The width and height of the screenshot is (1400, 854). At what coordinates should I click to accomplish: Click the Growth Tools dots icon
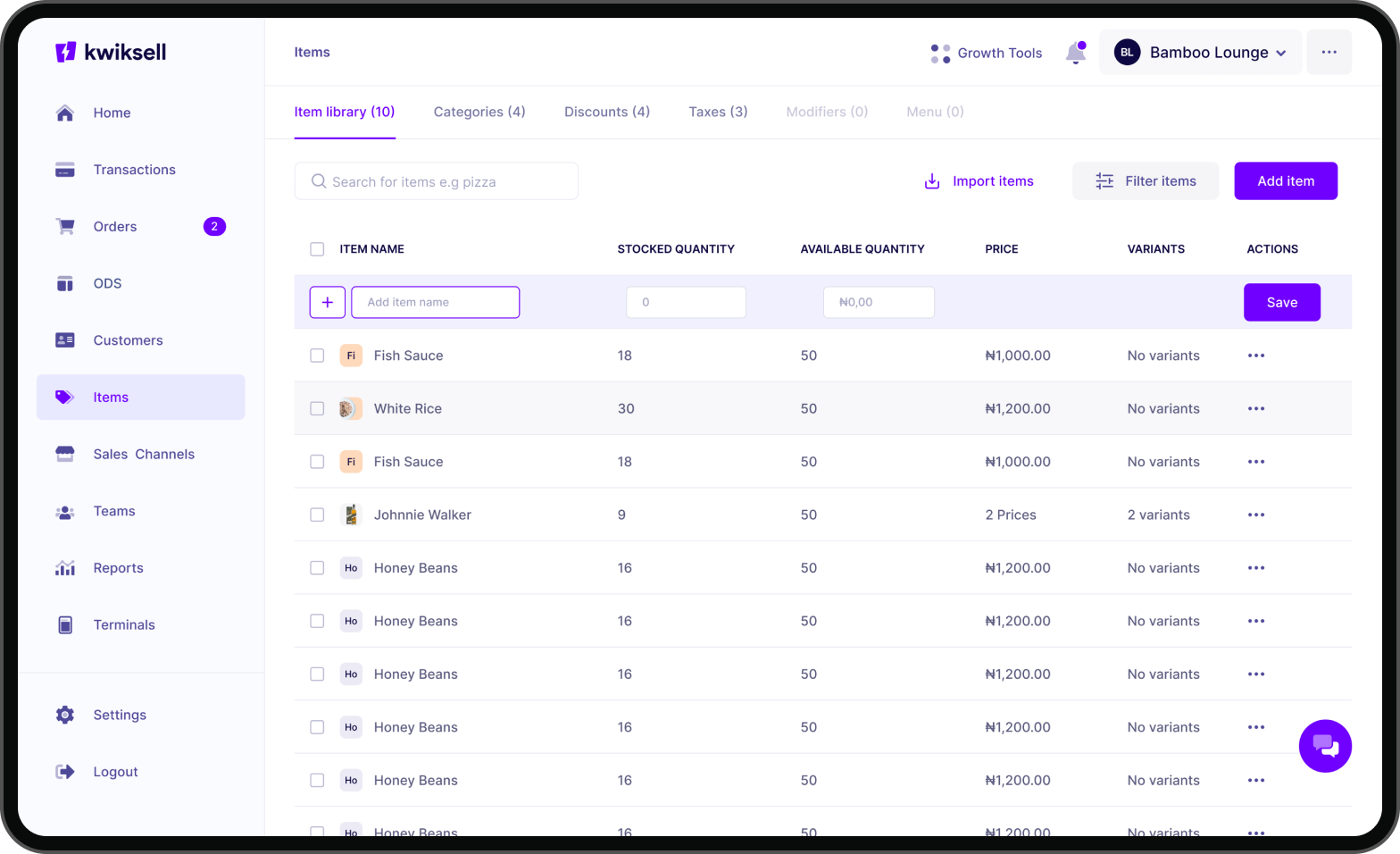click(939, 54)
